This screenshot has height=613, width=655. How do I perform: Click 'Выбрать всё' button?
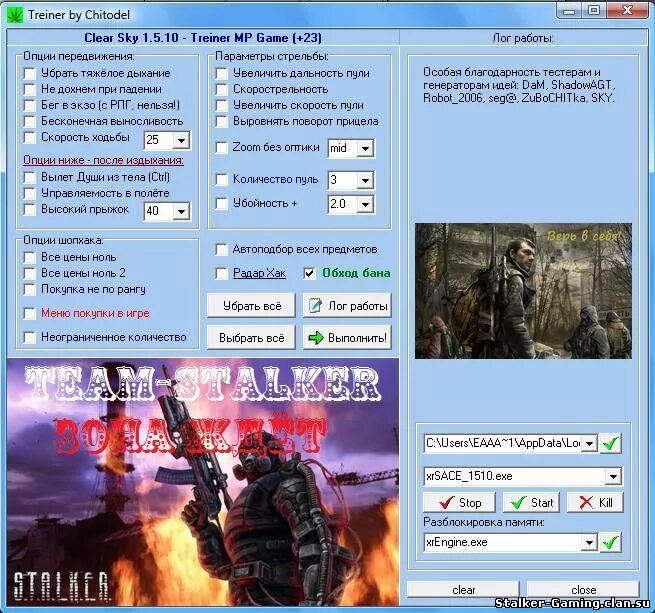(x=251, y=338)
